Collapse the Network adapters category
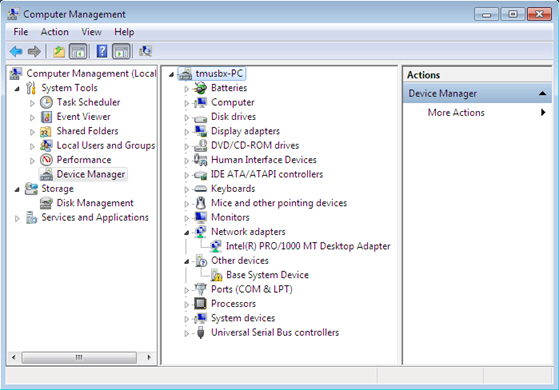This screenshot has width=559, height=390. [x=187, y=232]
